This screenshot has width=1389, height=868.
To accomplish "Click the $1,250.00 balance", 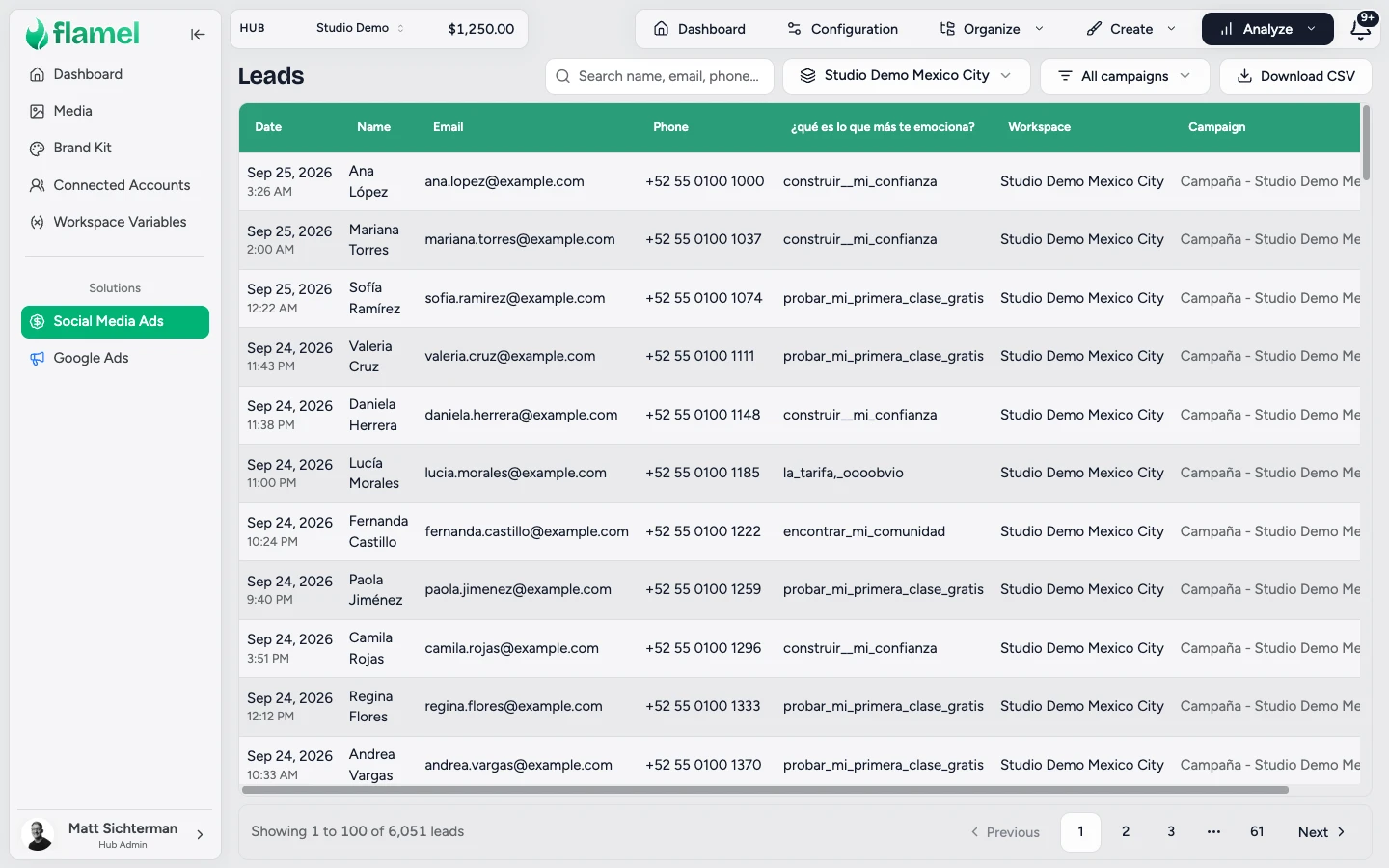I will coord(481,29).
